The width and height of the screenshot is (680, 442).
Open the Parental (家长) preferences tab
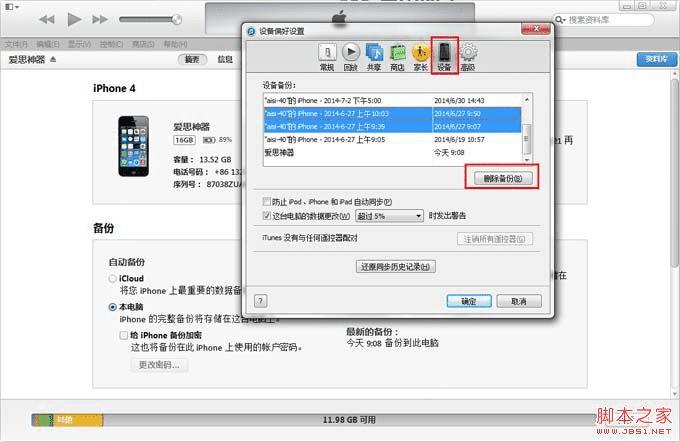(x=420, y=57)
